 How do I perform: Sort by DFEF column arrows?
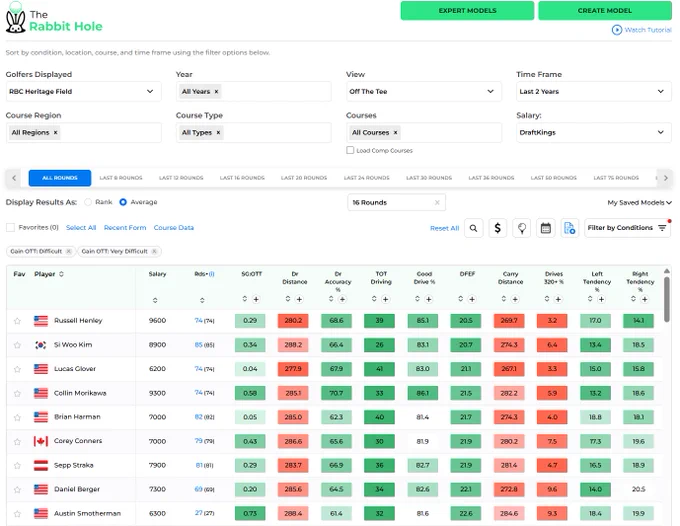click(x=461, y=299)
